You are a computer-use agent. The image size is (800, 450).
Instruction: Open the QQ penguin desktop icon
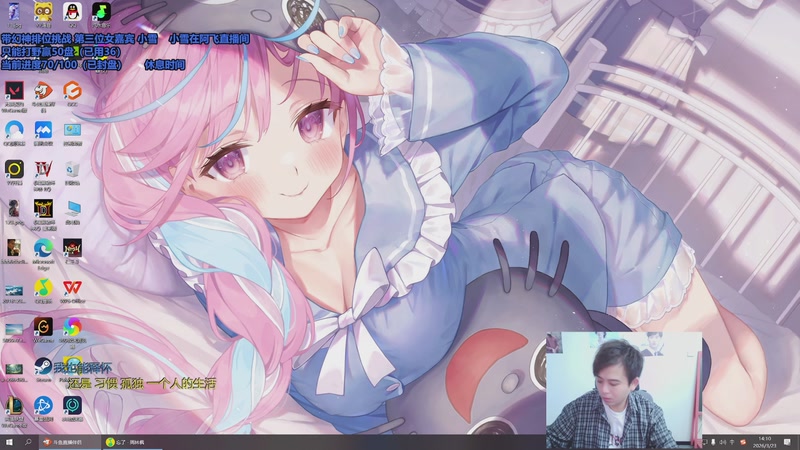[72, 12]
